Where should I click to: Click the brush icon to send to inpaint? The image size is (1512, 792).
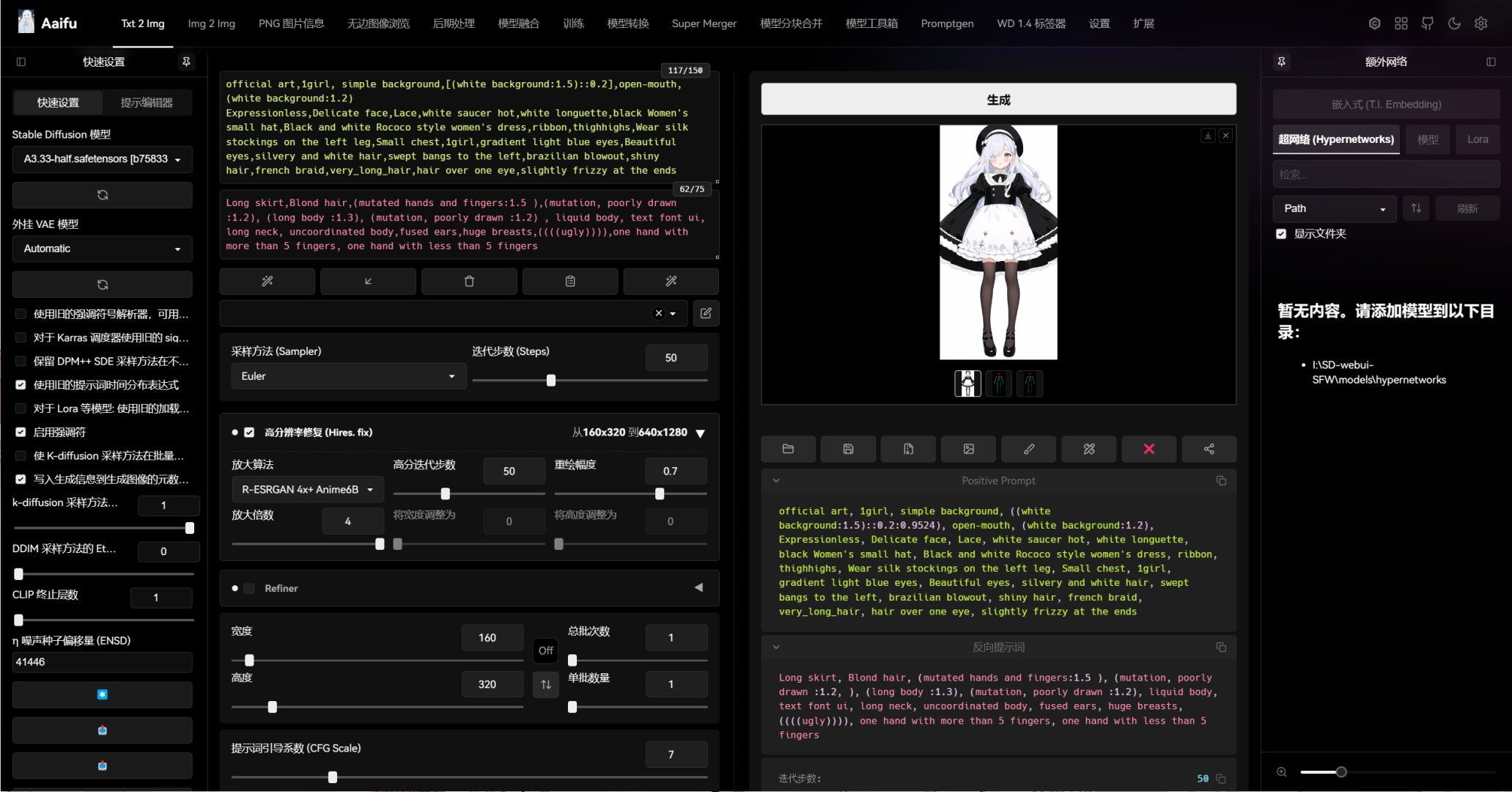click(1029, 449)
